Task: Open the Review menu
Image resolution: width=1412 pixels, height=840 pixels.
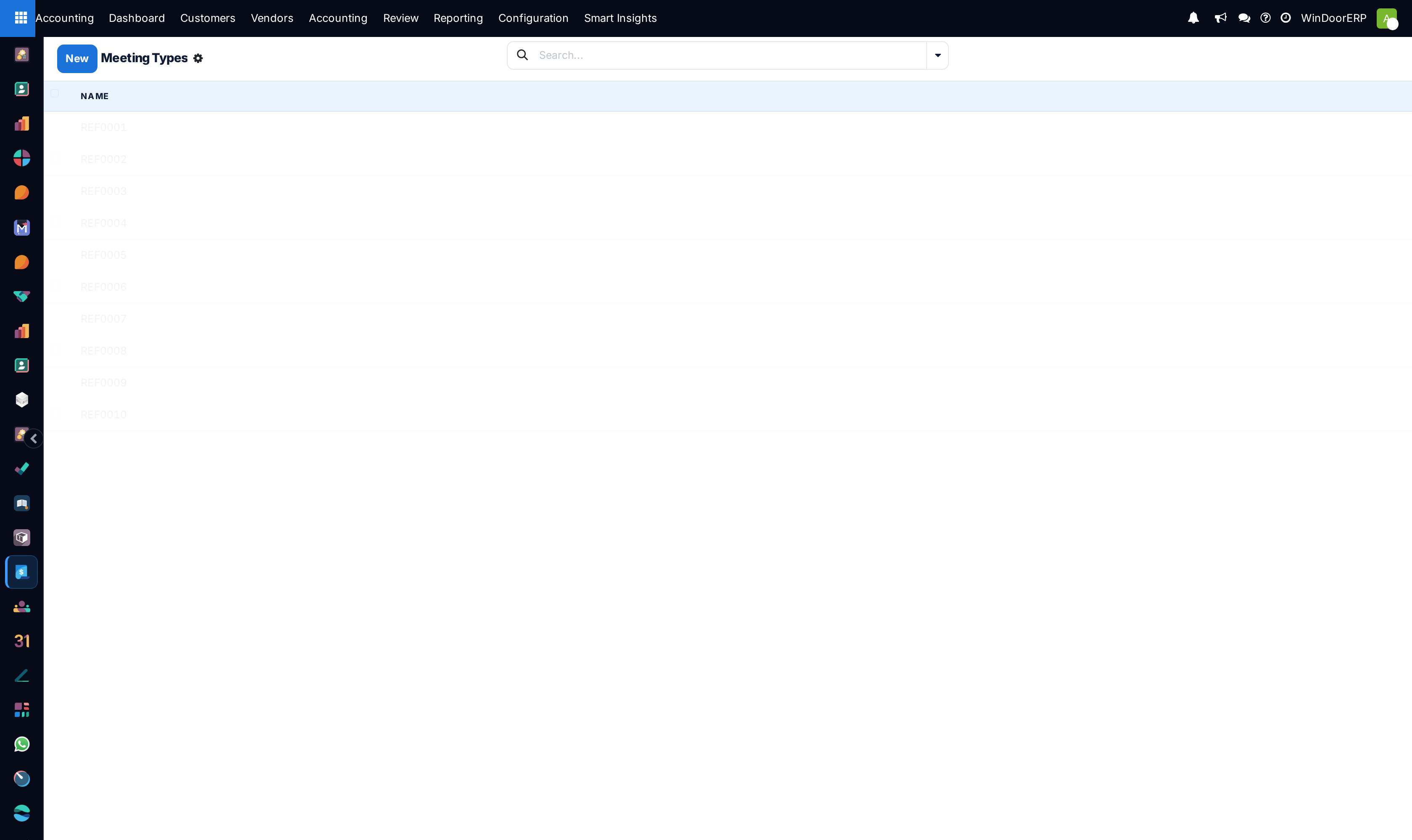Action: (400, 18)
